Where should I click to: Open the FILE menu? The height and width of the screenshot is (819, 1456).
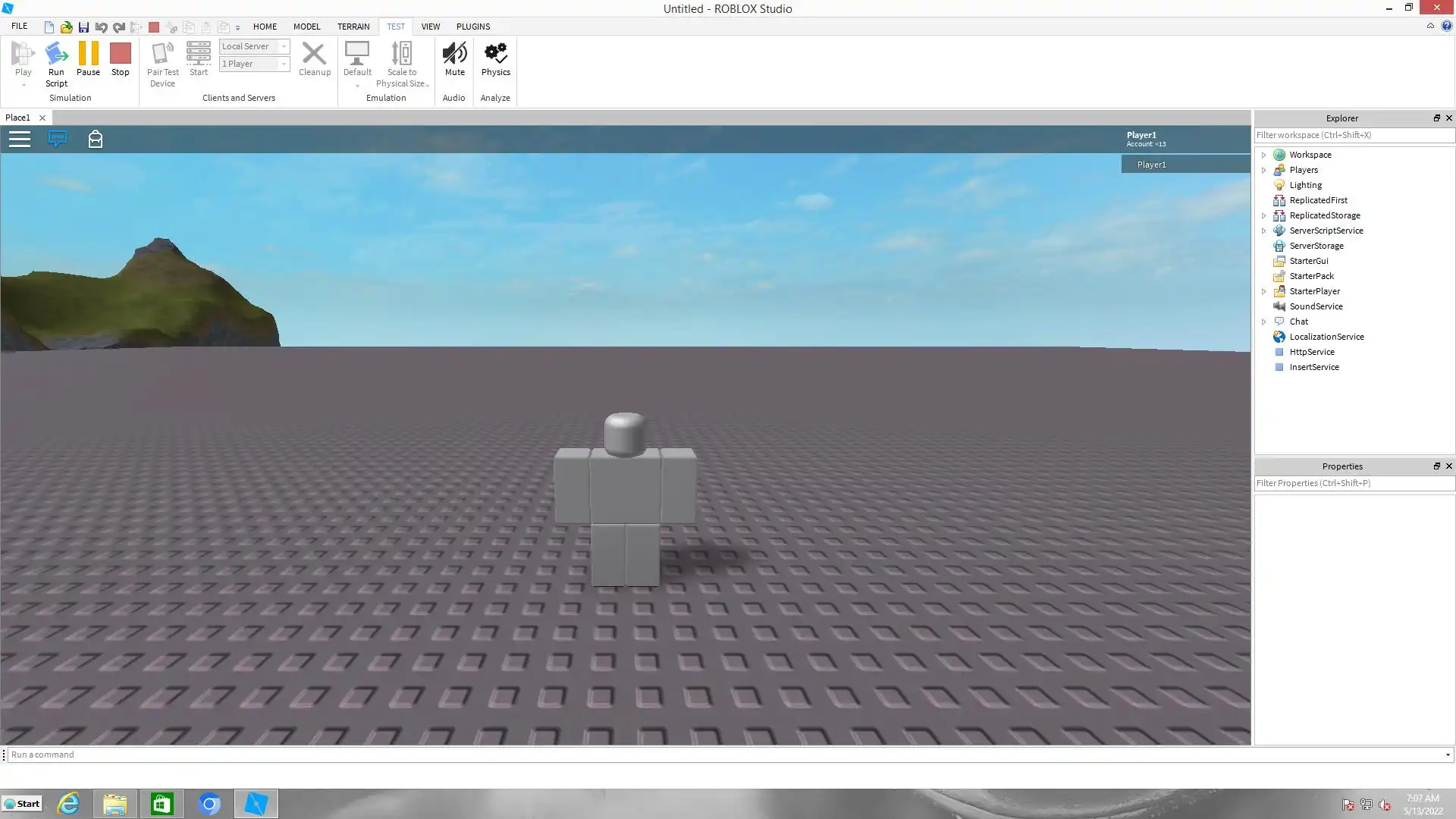click(x=19, y=26)
